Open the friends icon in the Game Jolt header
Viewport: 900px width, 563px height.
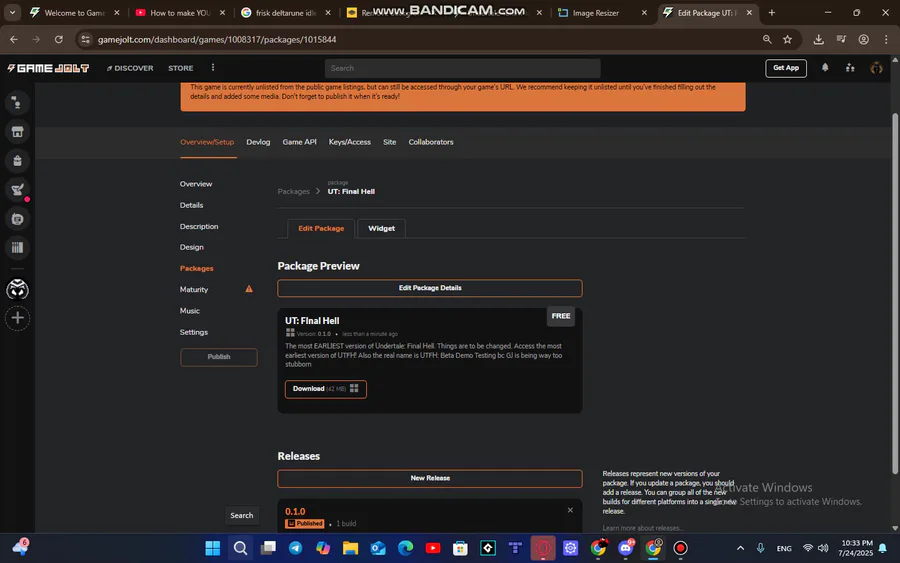coord(850,68)
